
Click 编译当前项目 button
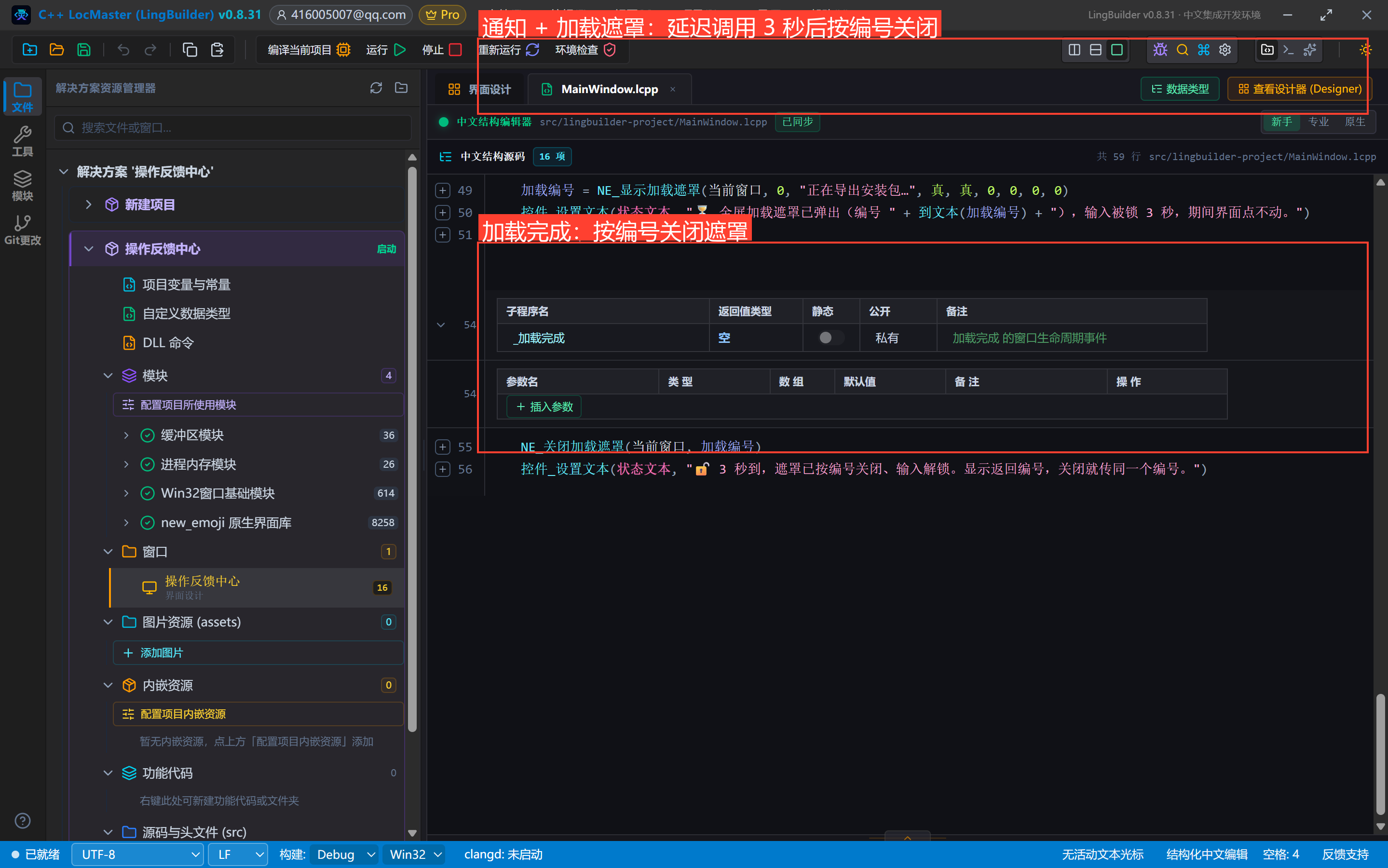(x=309, y=50)
